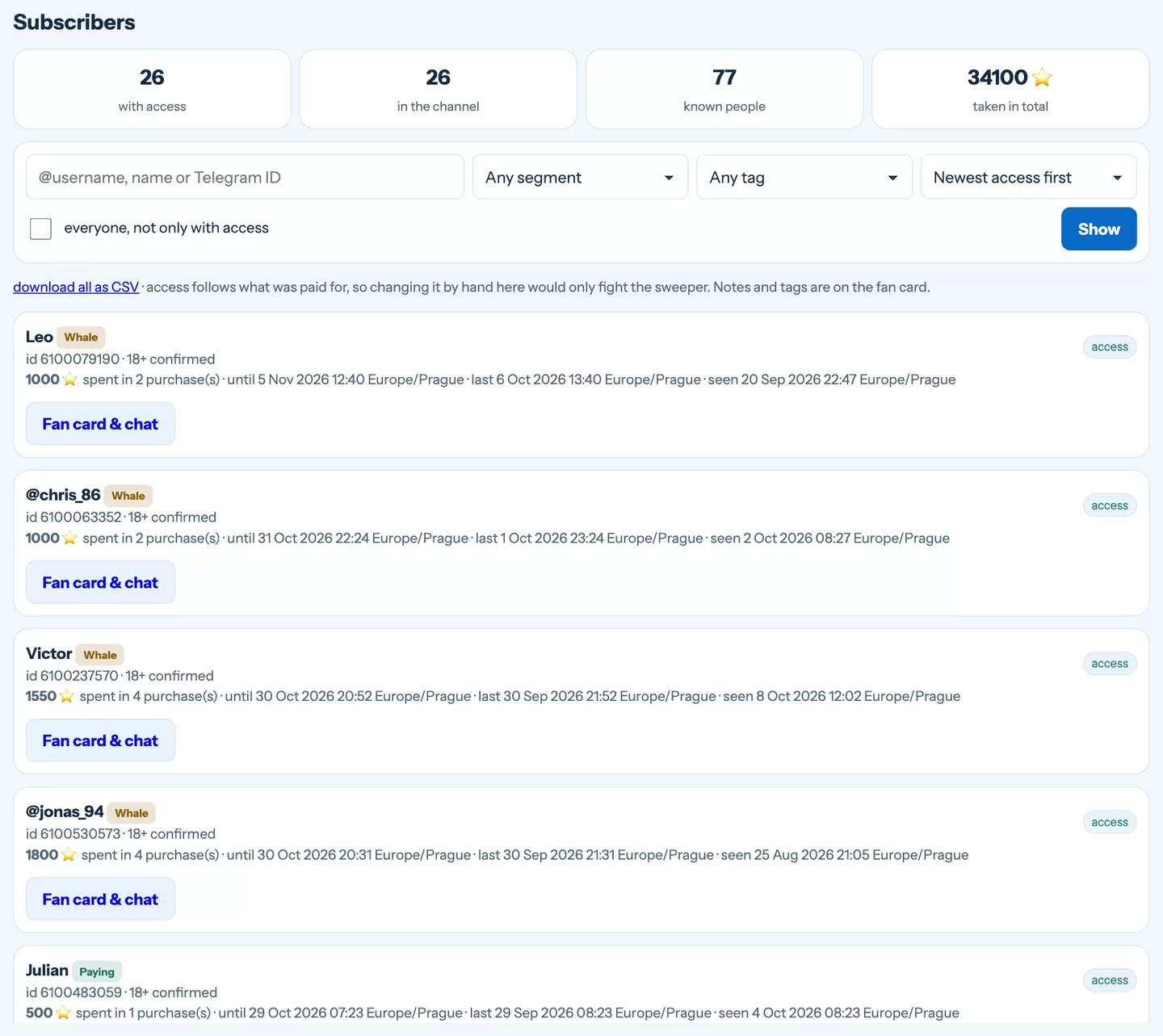
Task: Click the Whale tag next to Victor
Action: tap(100, 655)
